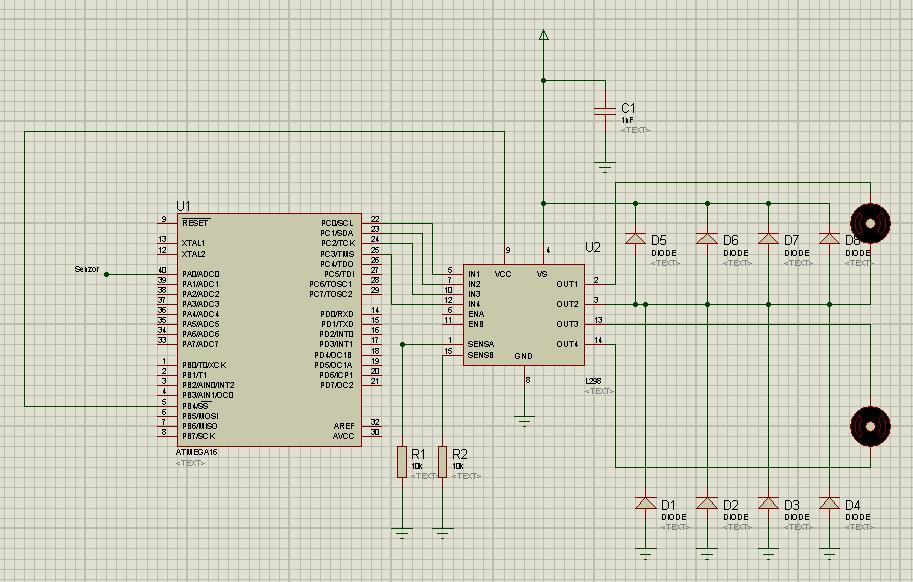Click the OUT4 pin label
This screenshot has width=913, height=582.
point(567,345)
